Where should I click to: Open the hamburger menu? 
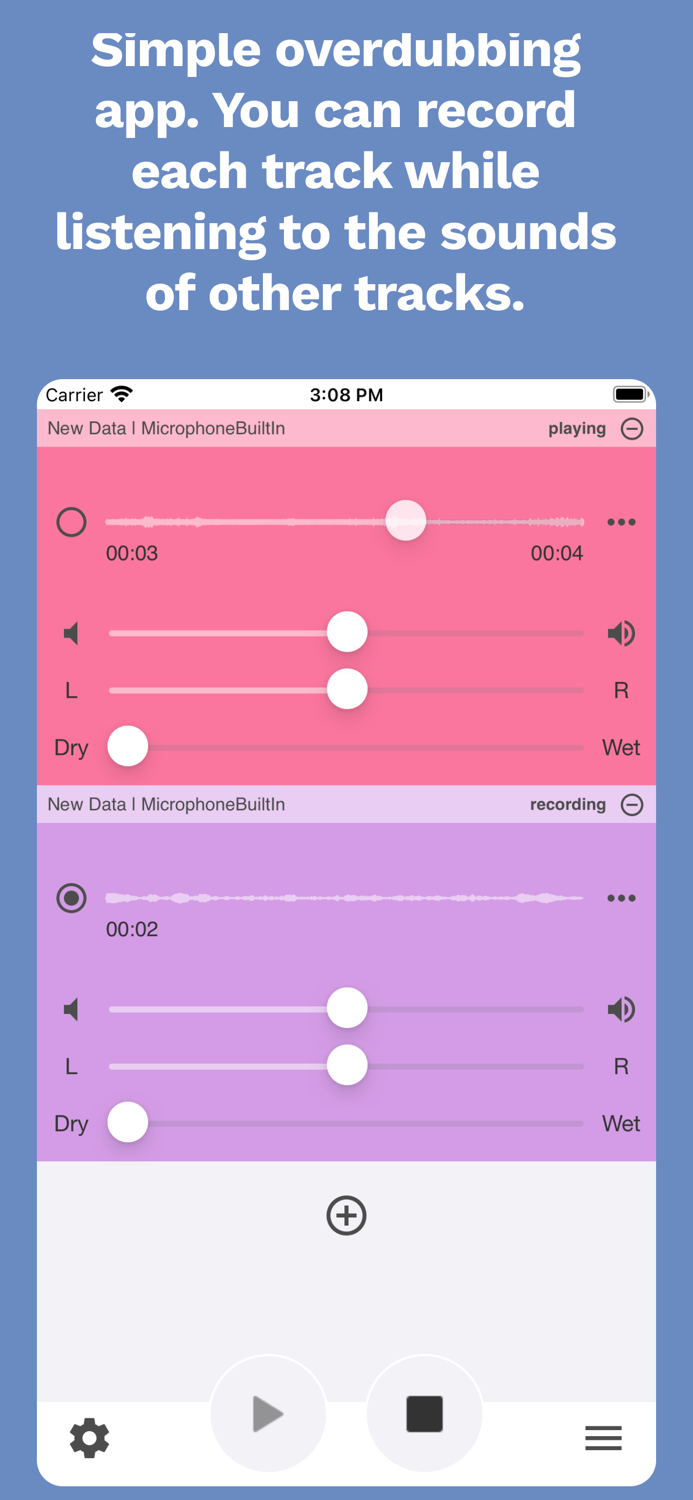(x=603, y=1438)
